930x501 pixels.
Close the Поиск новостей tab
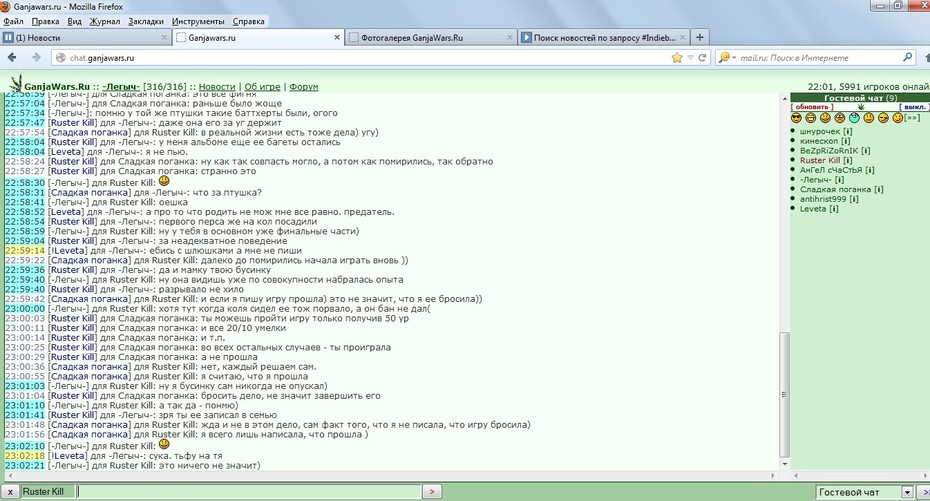(x=683, y=37)
